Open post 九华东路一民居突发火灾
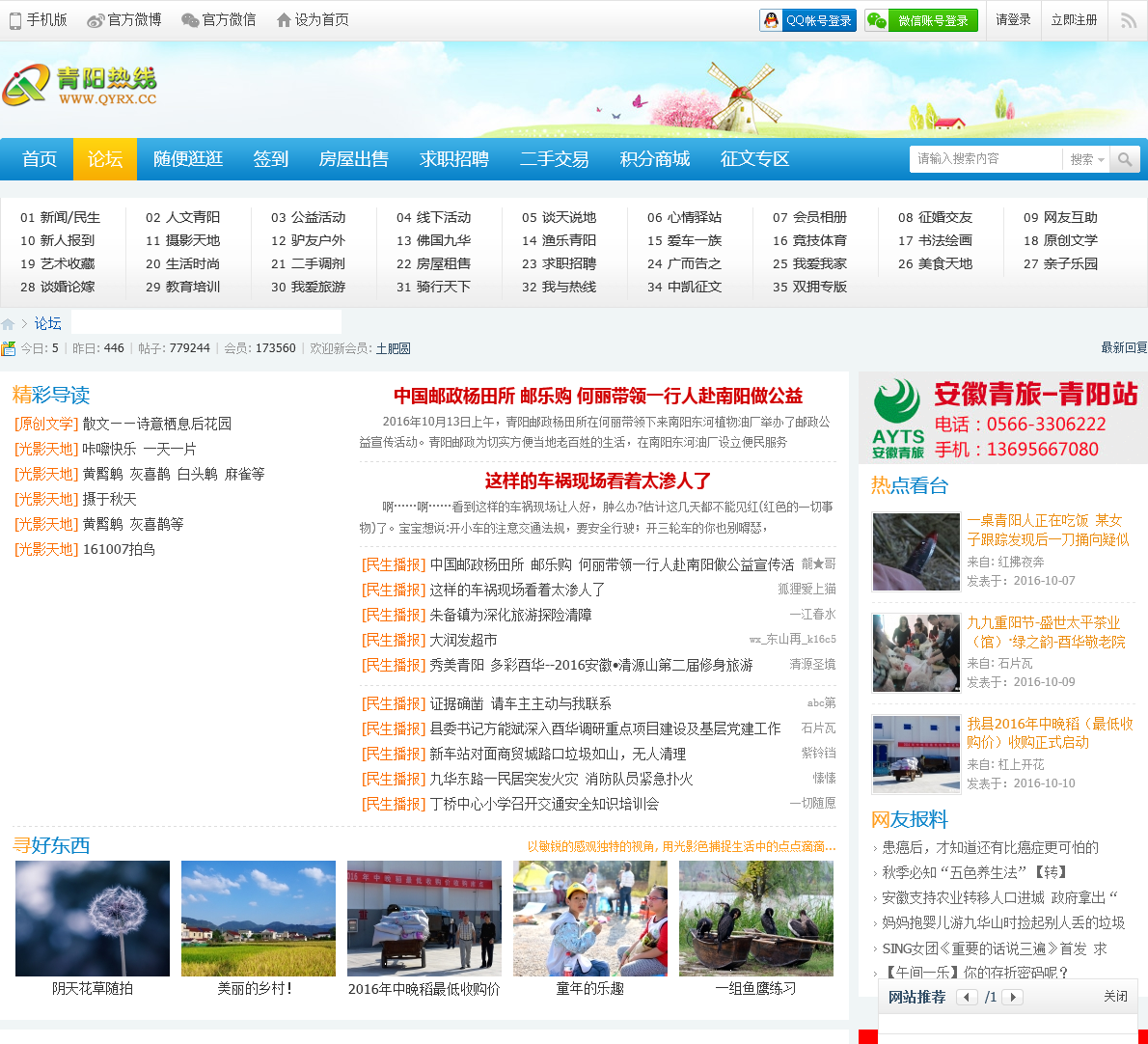This screenshot has width=1148, height=1044. (560, 779)
